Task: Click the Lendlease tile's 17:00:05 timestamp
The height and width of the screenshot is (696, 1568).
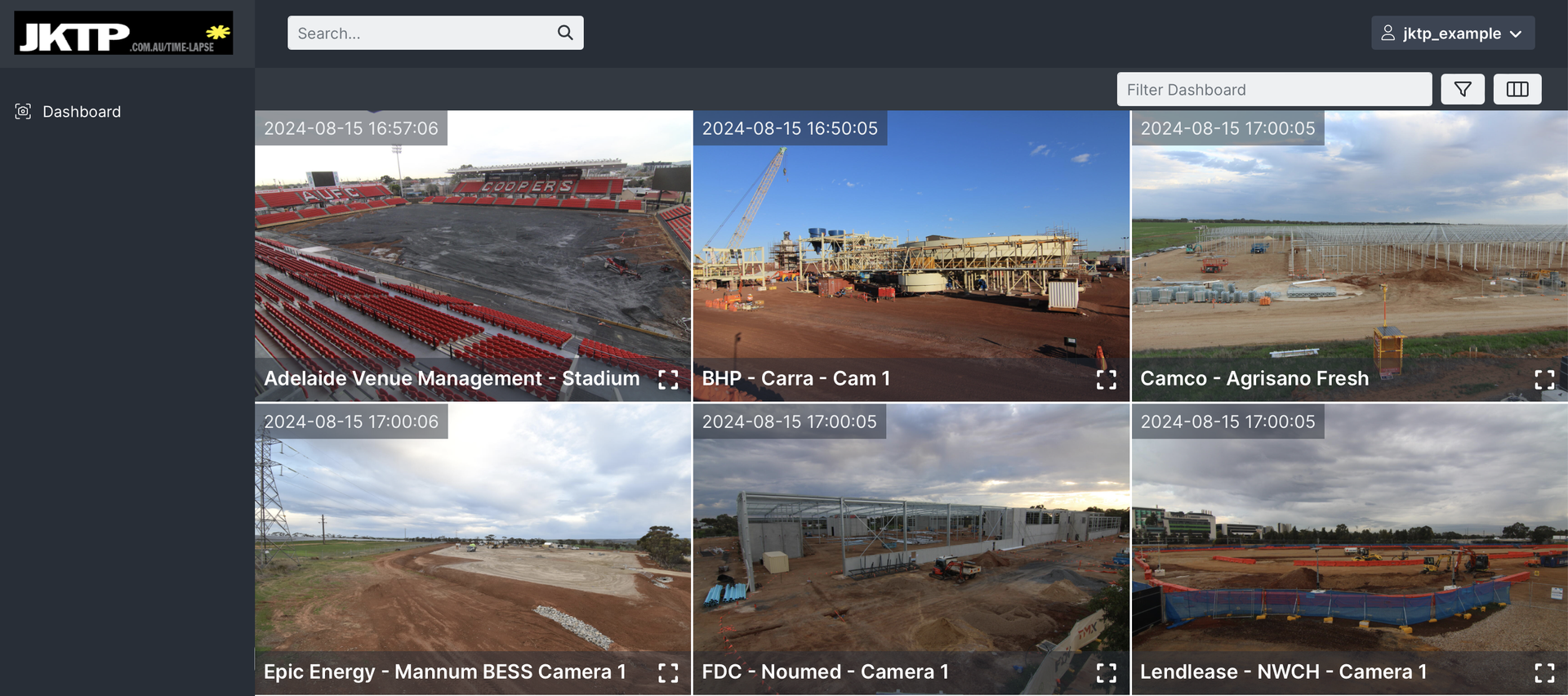Action: [1227, 422]
